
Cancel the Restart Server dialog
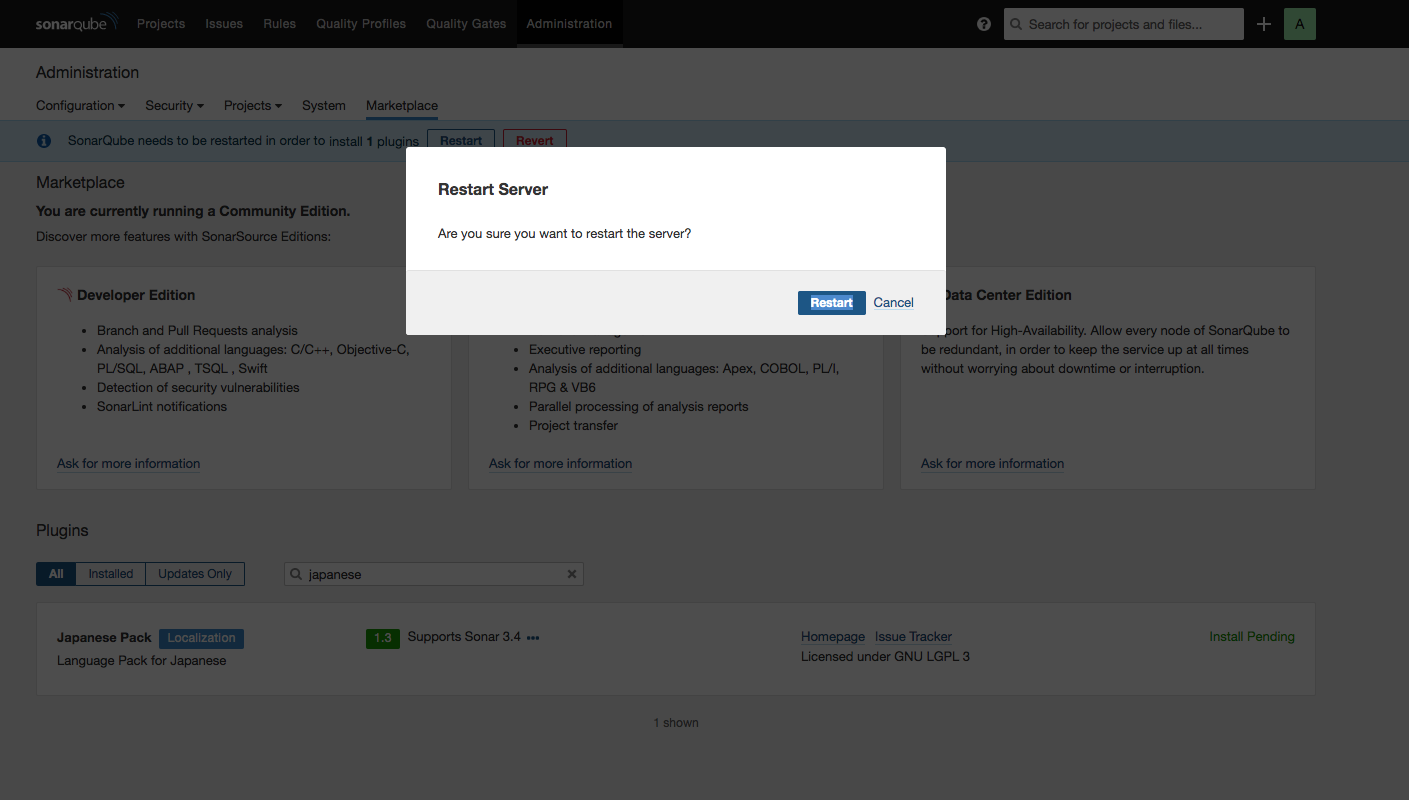coord(894,303)
